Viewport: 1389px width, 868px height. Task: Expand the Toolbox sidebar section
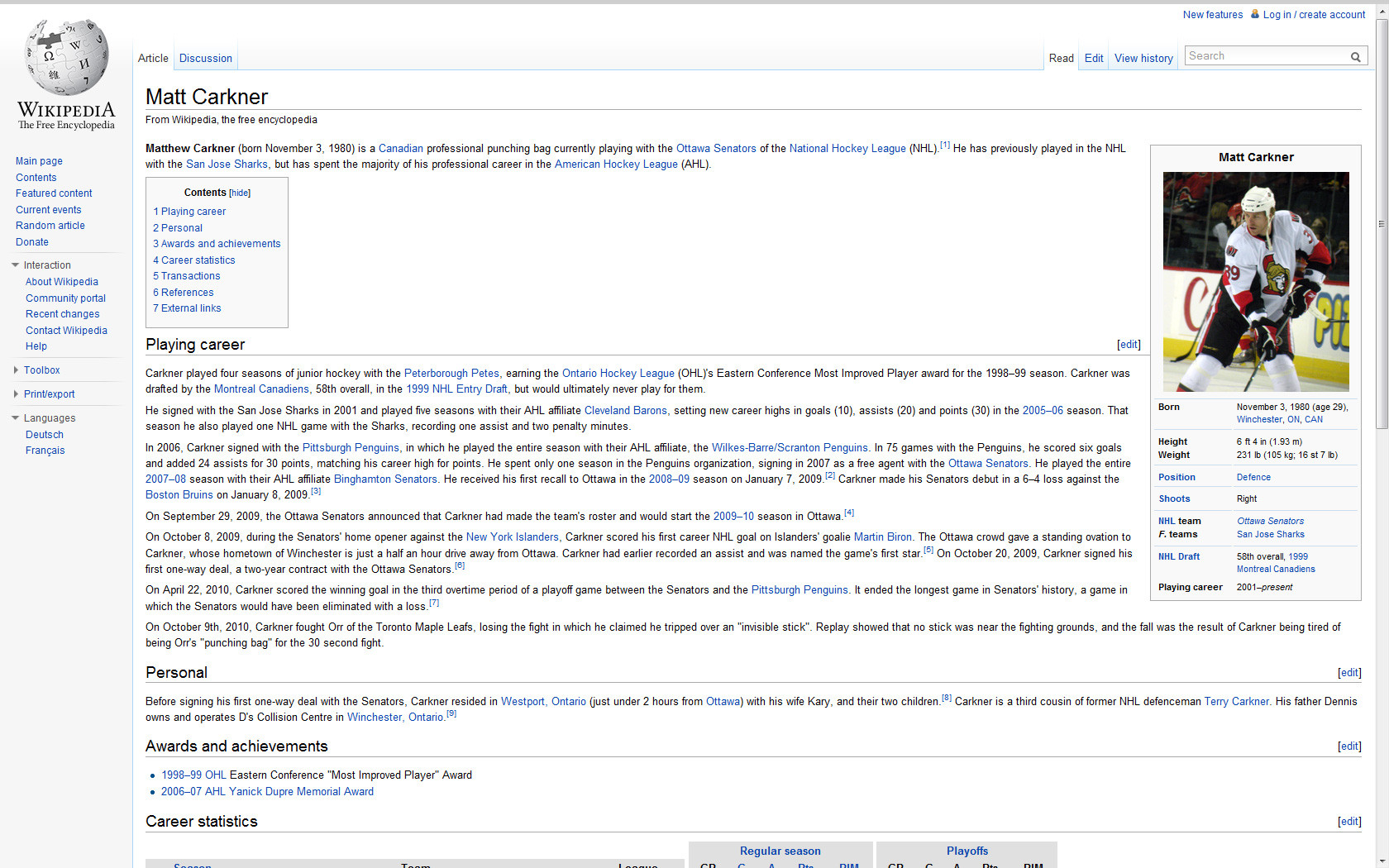(15, 370)
